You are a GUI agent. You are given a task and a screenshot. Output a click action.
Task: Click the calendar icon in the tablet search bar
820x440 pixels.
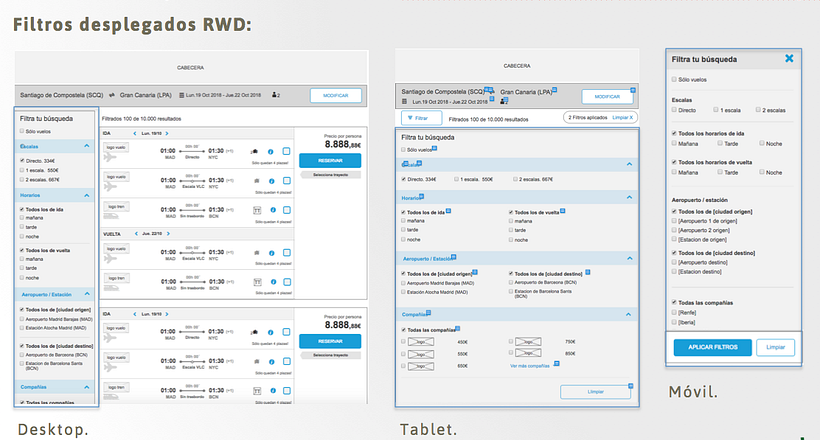(x=404, y=101)
